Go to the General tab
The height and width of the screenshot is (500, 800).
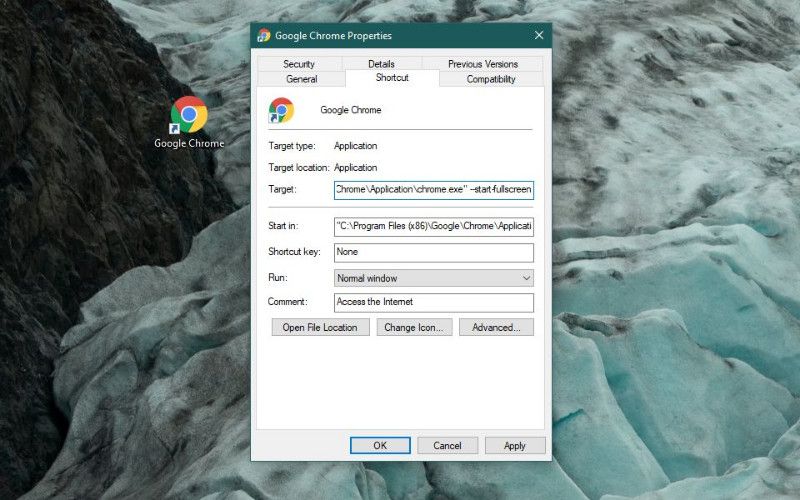301,79
